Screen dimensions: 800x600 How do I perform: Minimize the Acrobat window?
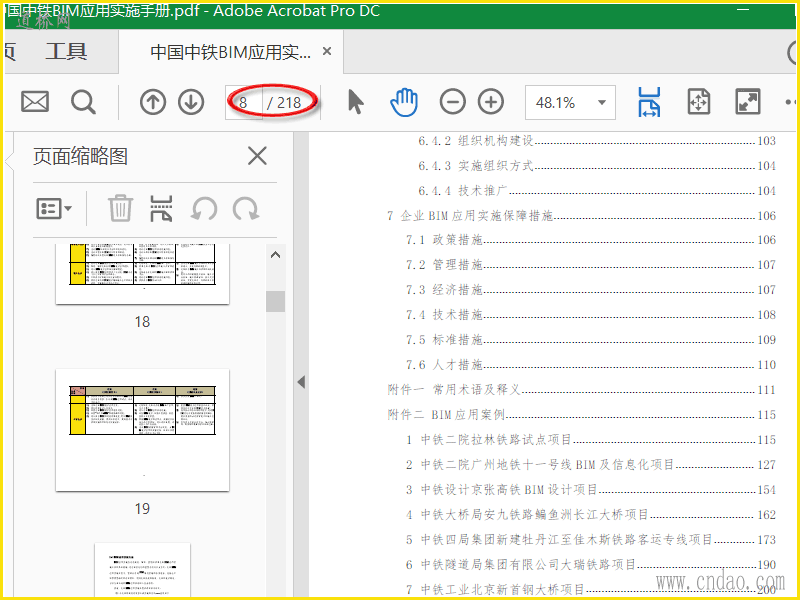click(x=743, y=9)
